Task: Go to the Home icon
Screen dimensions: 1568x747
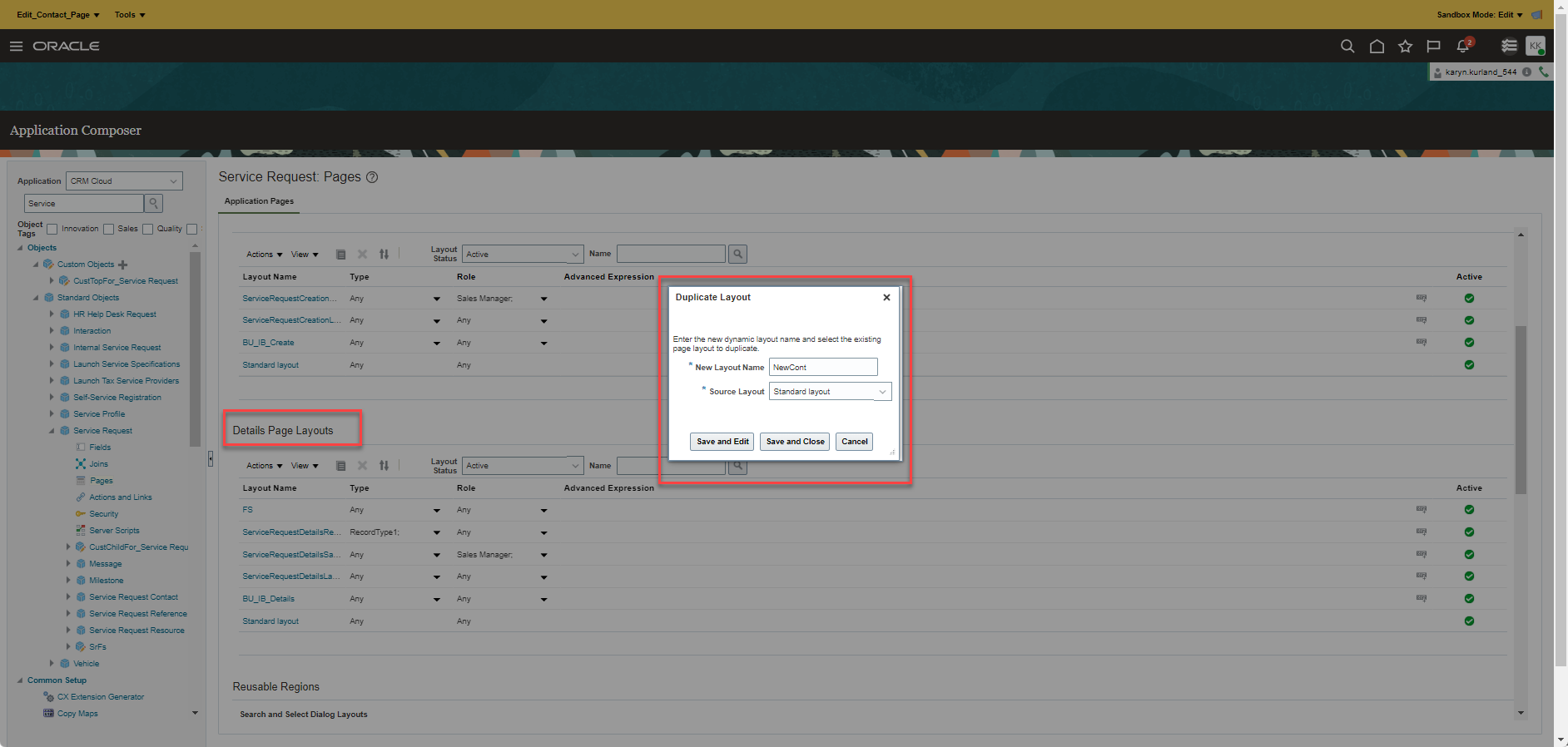Action: 1377,47
